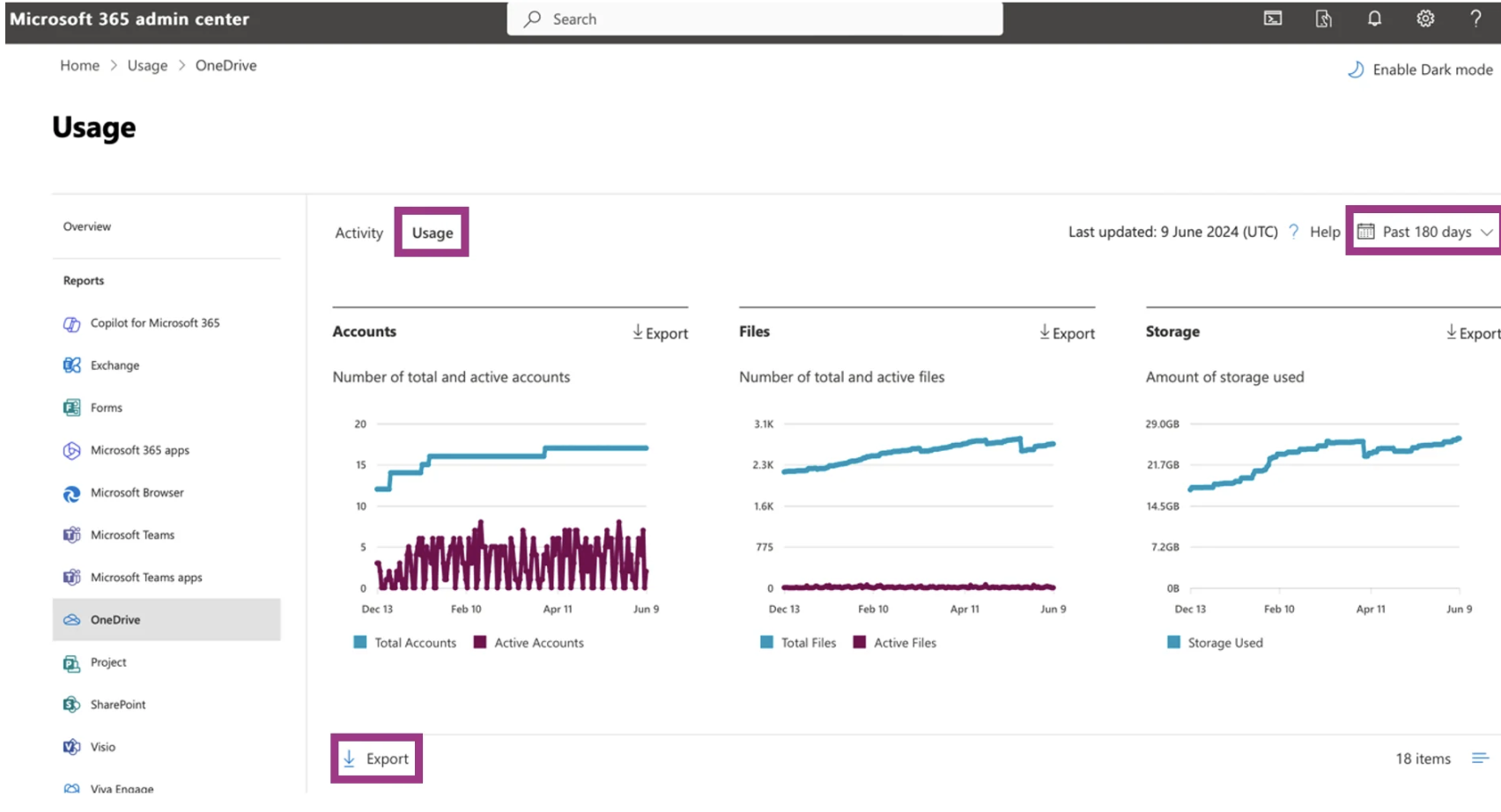1501x812 pixels.
Task: Switch to the Activity tab
Action: [359, 233]
